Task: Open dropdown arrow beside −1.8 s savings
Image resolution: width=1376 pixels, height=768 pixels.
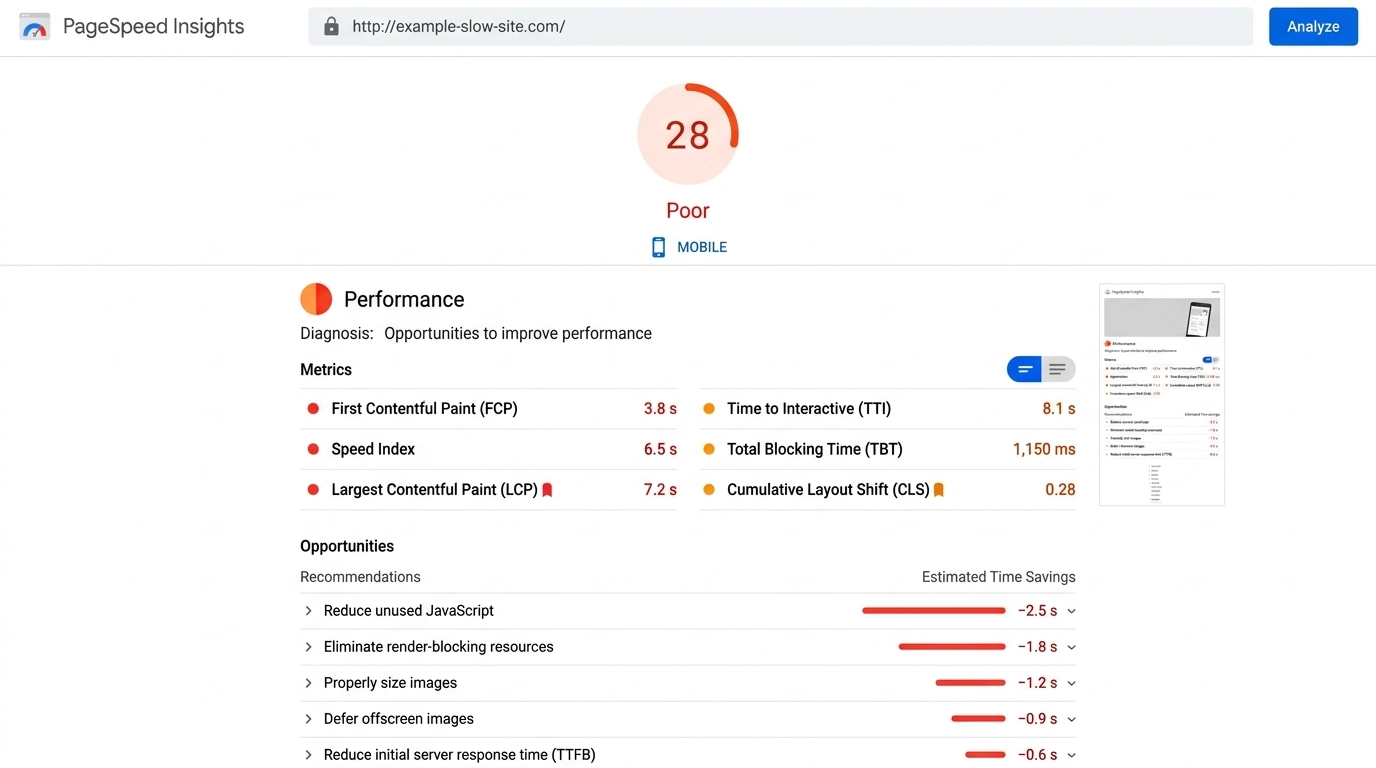Action: click(x=1071, y=647)
